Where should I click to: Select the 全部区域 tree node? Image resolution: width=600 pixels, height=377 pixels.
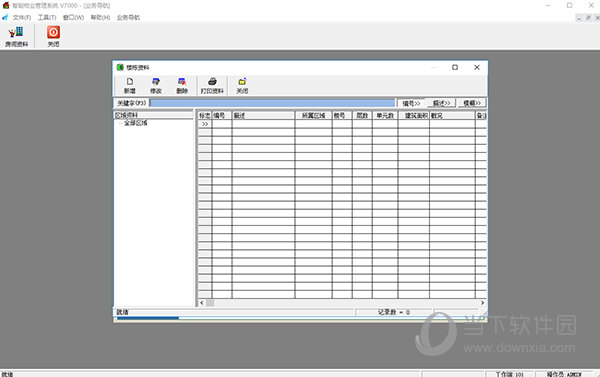point(135,123)
